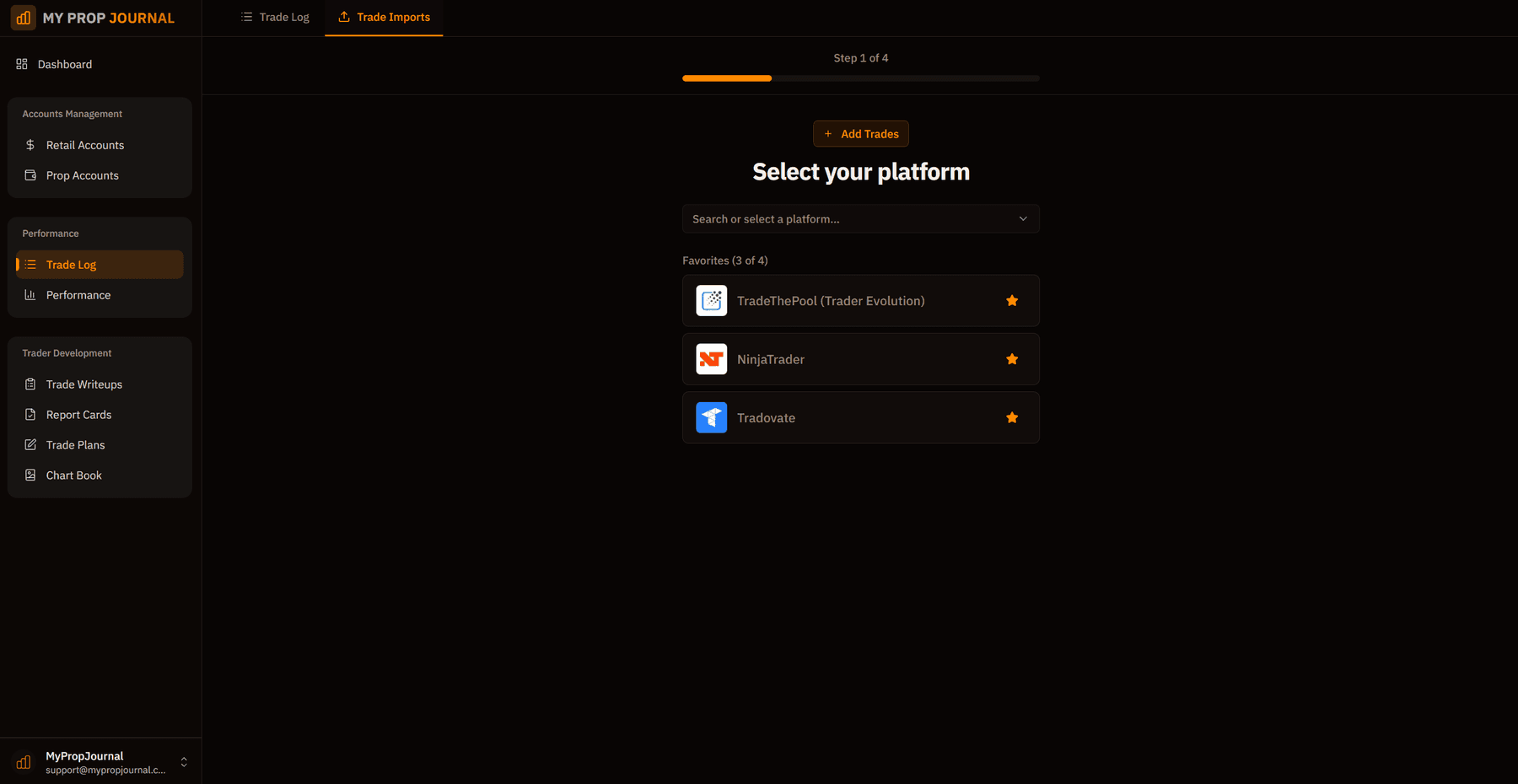The width and height of the screenshot is (1518, 784).
Task: Click the Retail Accounts dollar icon
Action: coord(30,145)
